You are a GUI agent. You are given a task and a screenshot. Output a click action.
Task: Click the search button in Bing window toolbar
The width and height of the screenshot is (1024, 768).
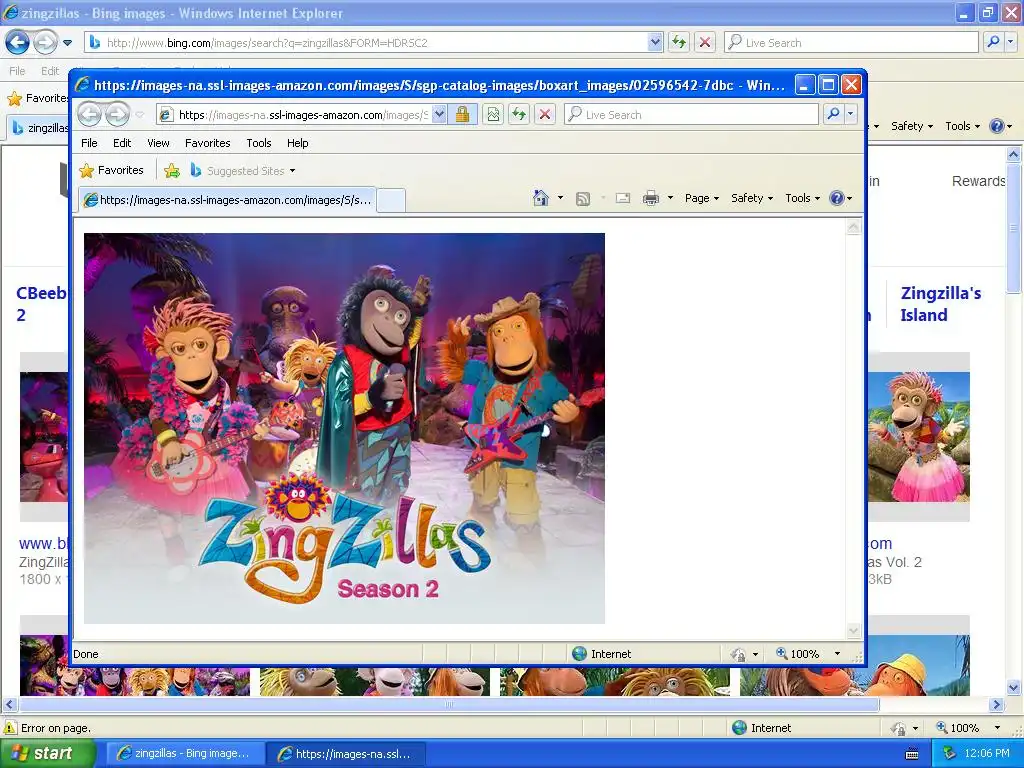(993, 42)
